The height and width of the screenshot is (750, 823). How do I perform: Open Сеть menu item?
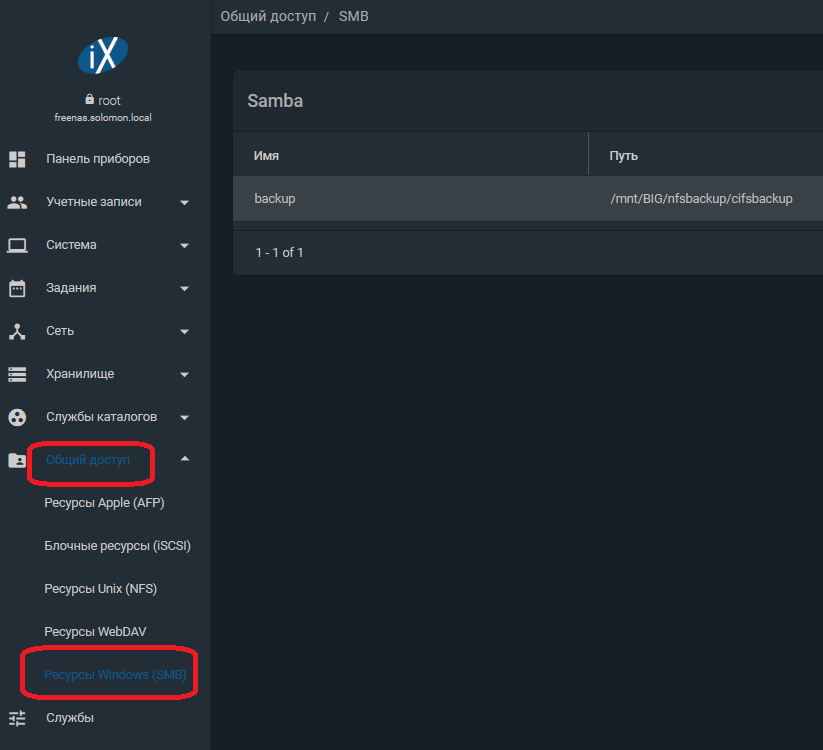pos(60,331)
